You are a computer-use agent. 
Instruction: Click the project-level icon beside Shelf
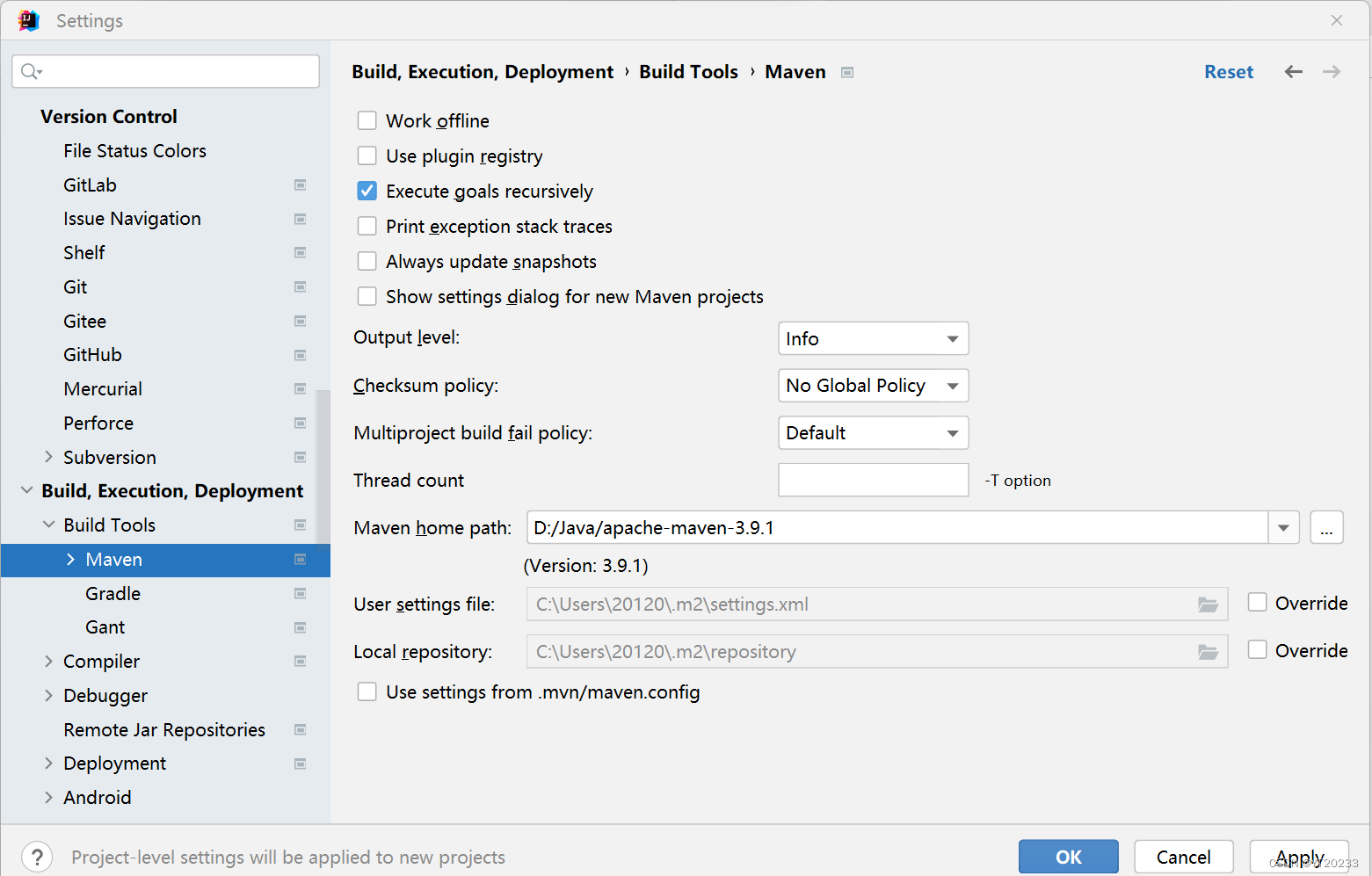[300, 253]
